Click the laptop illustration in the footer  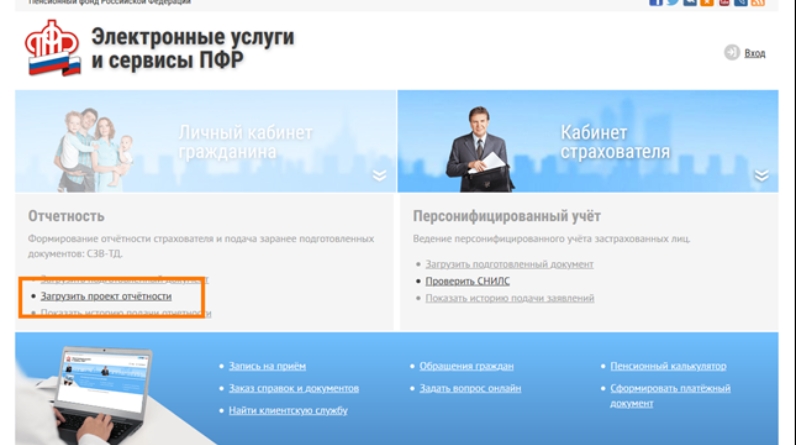pyautogui.click(x=105, y=385)
